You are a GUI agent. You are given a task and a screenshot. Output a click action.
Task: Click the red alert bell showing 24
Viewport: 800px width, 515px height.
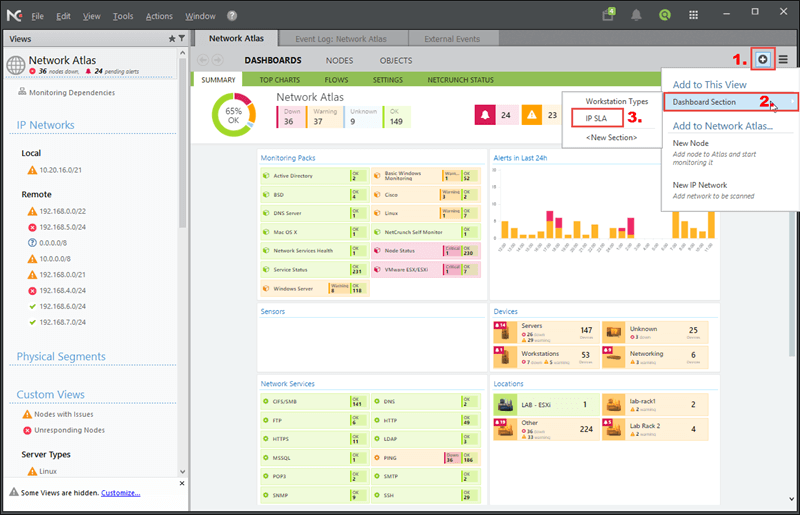485,115
